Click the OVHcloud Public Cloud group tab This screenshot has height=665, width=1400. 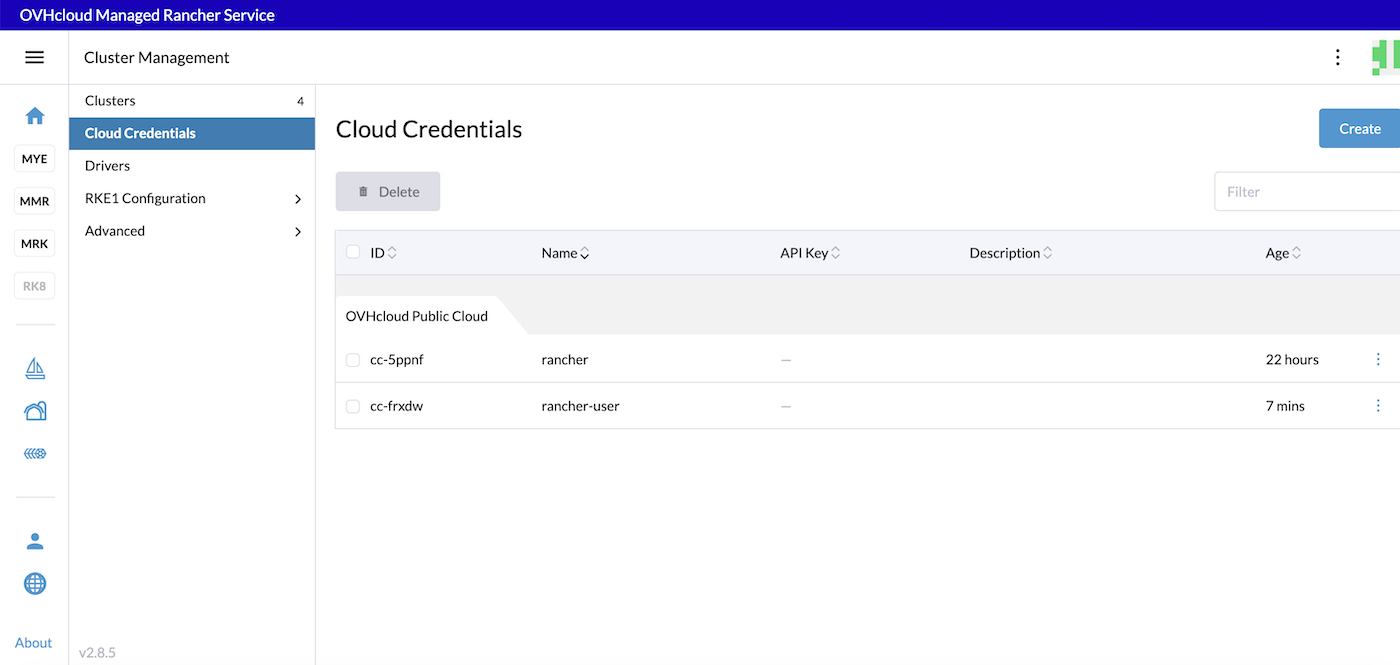[417, 315]
